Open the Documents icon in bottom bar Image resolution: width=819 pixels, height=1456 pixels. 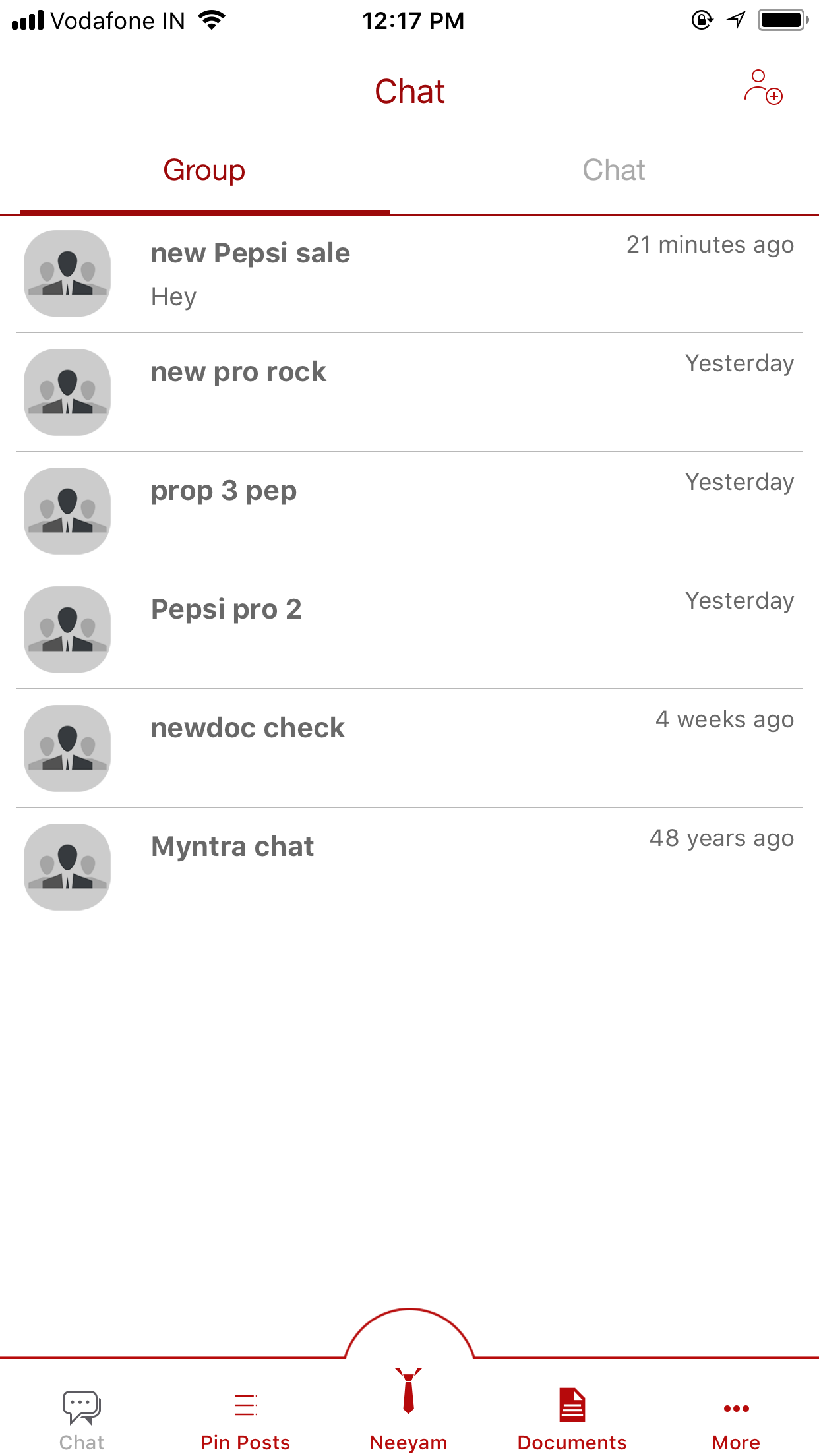click(x=572, y=1405)
